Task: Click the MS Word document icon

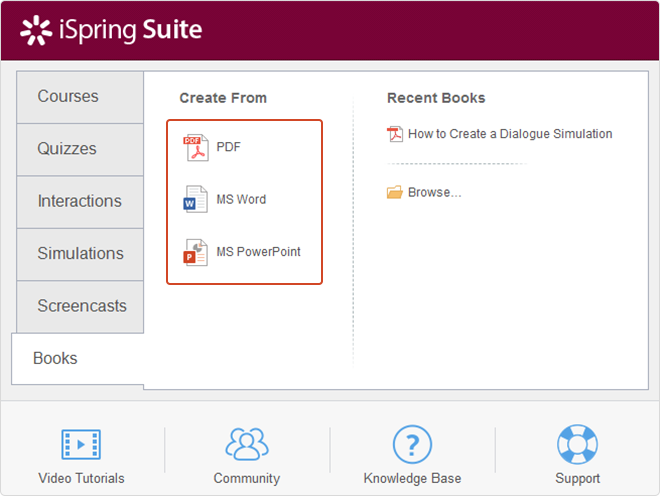Action: point(196,199)
